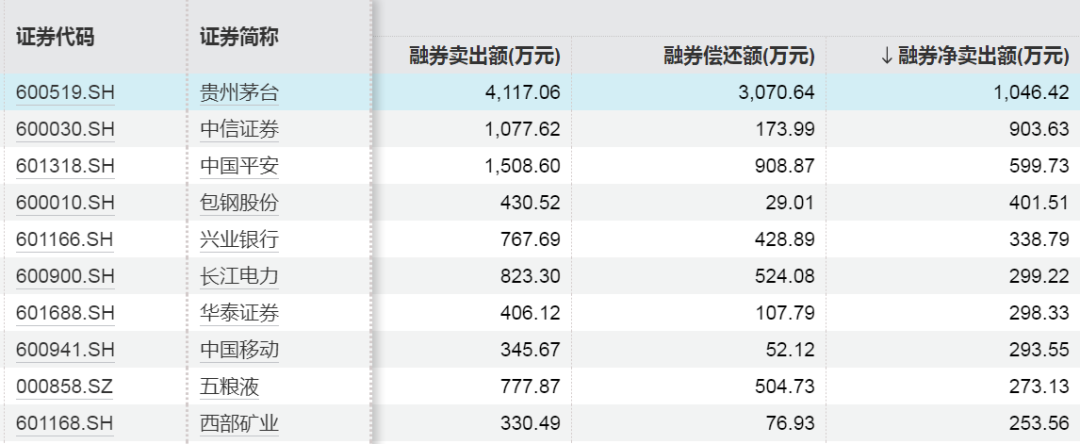The height and width of the screenshot is (444, 1080).
Task: Sort by 融券偿还额(万元) column header
Action: (739, 56)
